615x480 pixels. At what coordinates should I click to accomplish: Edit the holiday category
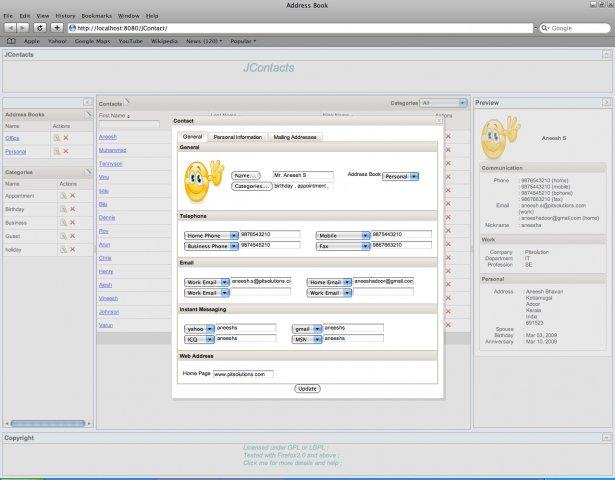pyautogui.click(x=63, y=249)
